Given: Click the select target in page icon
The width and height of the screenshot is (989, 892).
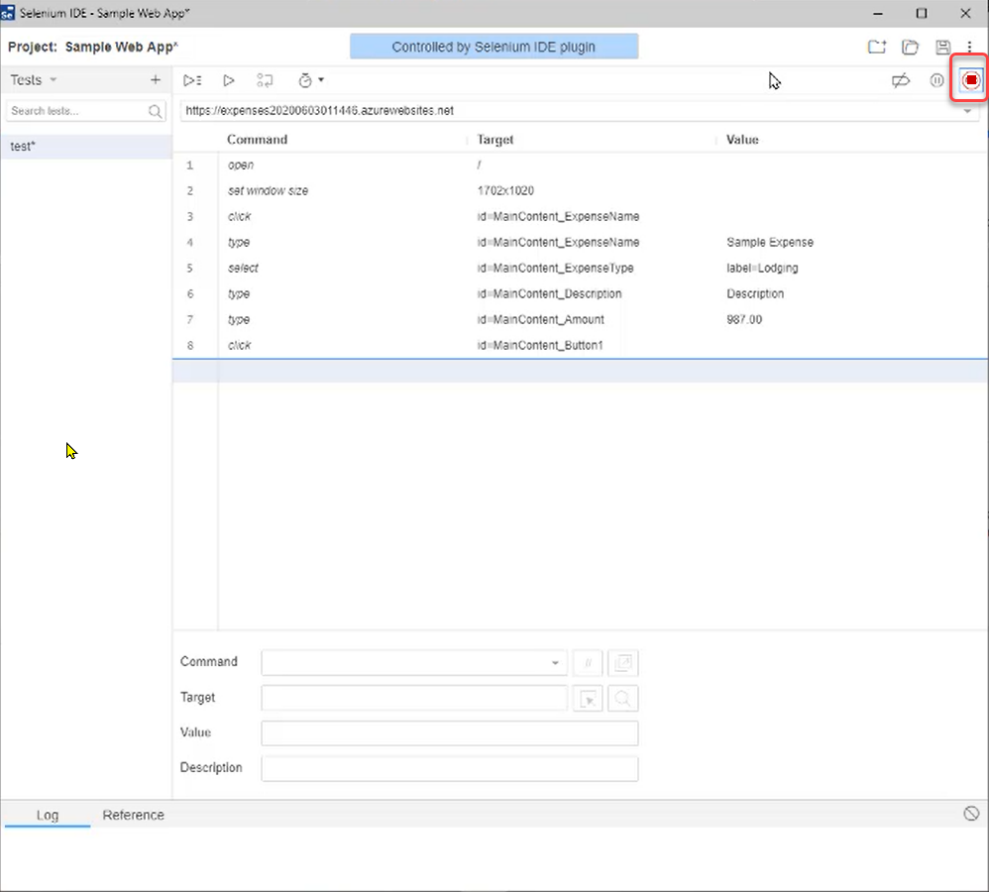Looking at the screenshot, I should point(588,698).
